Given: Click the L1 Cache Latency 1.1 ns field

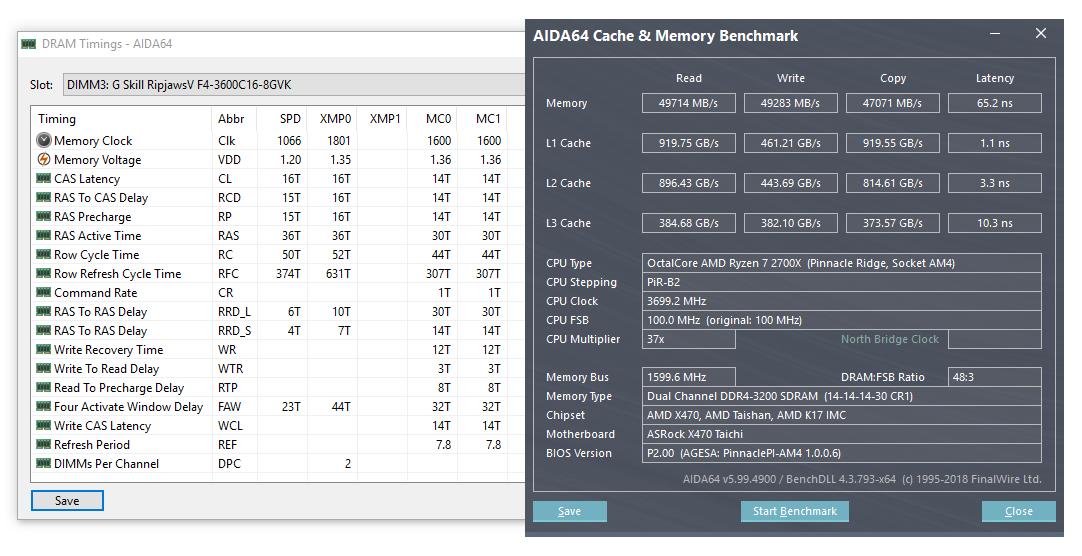Looking at the screenshot, I should coord(995,143).
